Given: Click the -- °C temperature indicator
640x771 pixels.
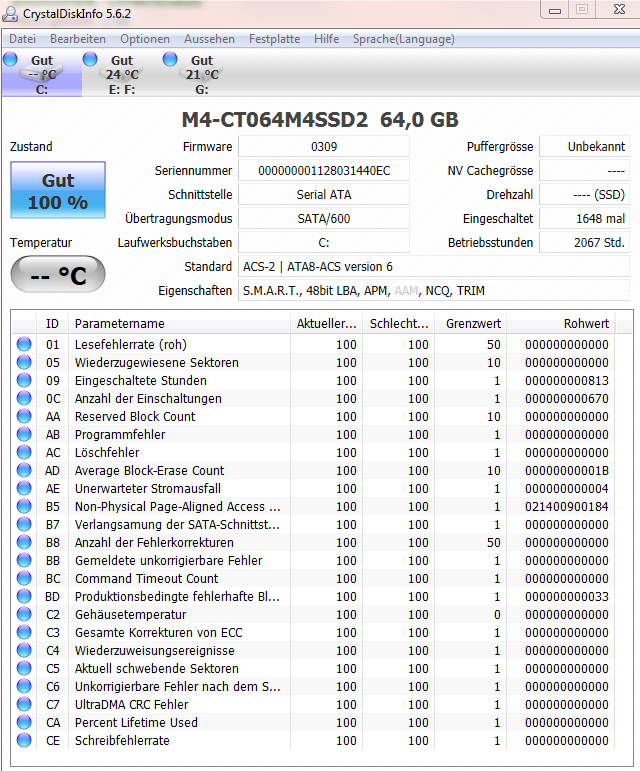Looking at the screenshot, I should (x=58, y=274).
